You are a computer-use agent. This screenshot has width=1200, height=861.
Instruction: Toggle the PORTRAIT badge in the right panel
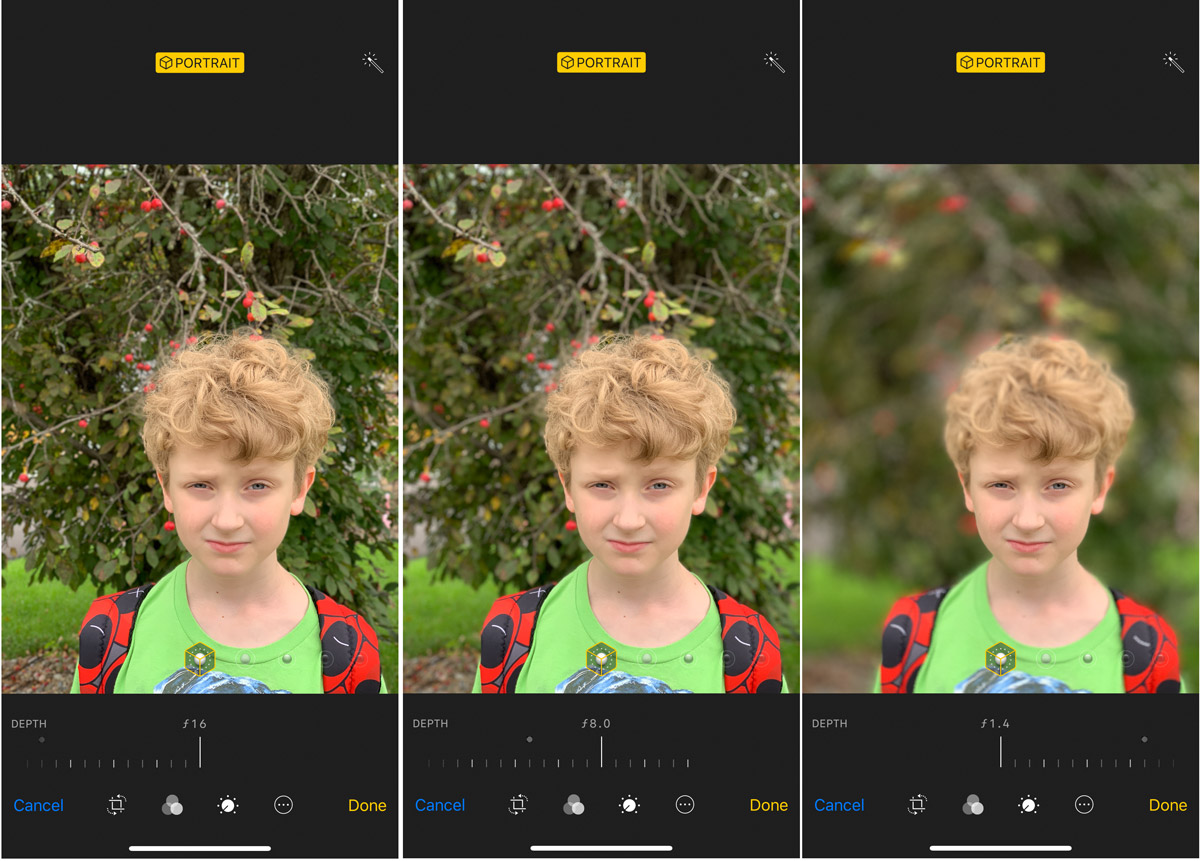pyautogui.click(x=1000, y=62)
